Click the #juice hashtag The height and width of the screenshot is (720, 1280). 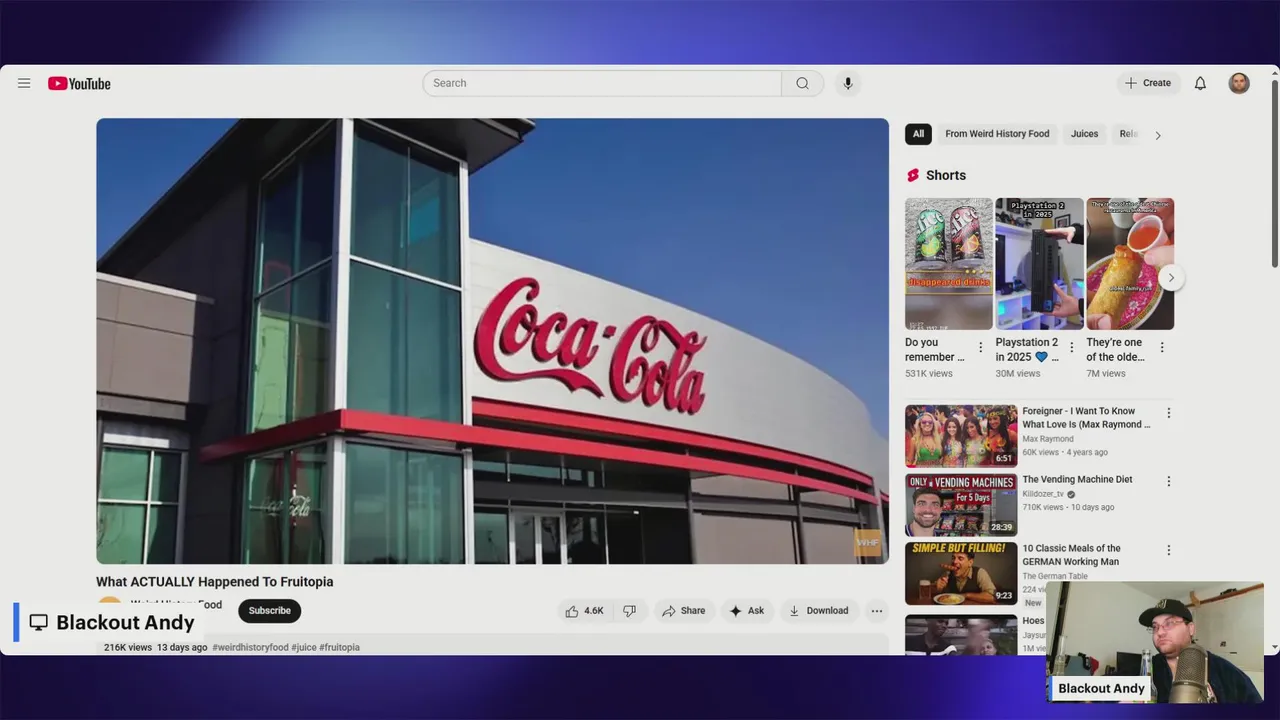point(304,648)
